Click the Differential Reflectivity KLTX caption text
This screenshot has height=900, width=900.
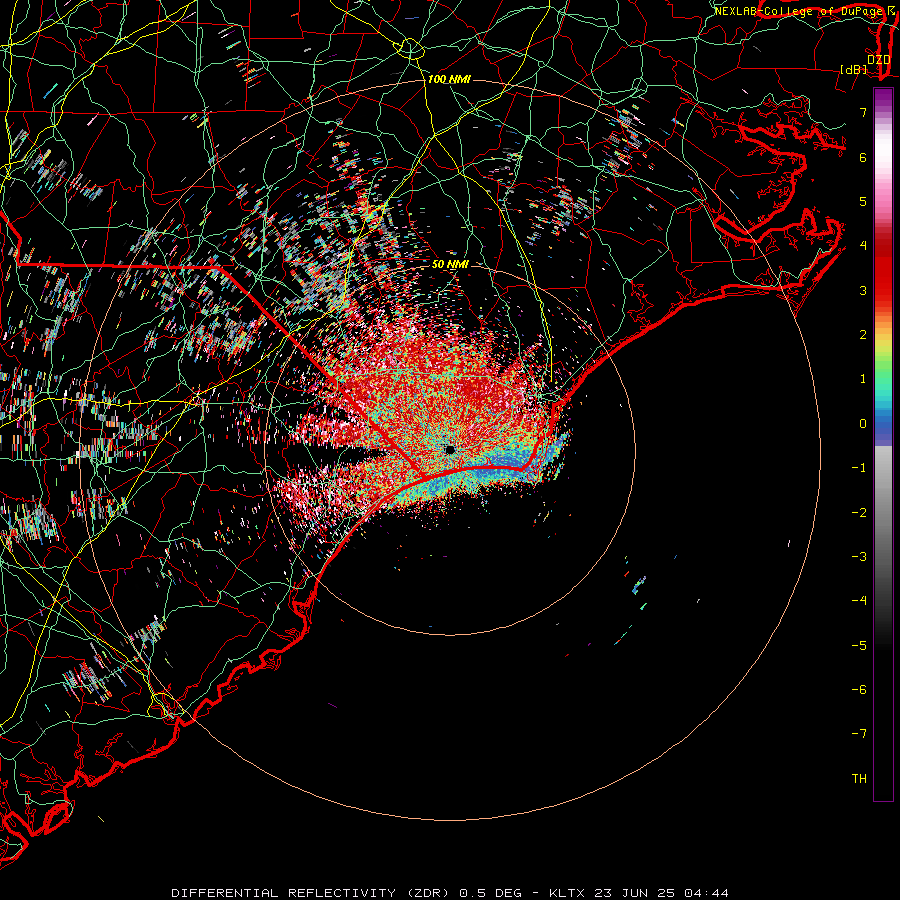coord(450,893)
